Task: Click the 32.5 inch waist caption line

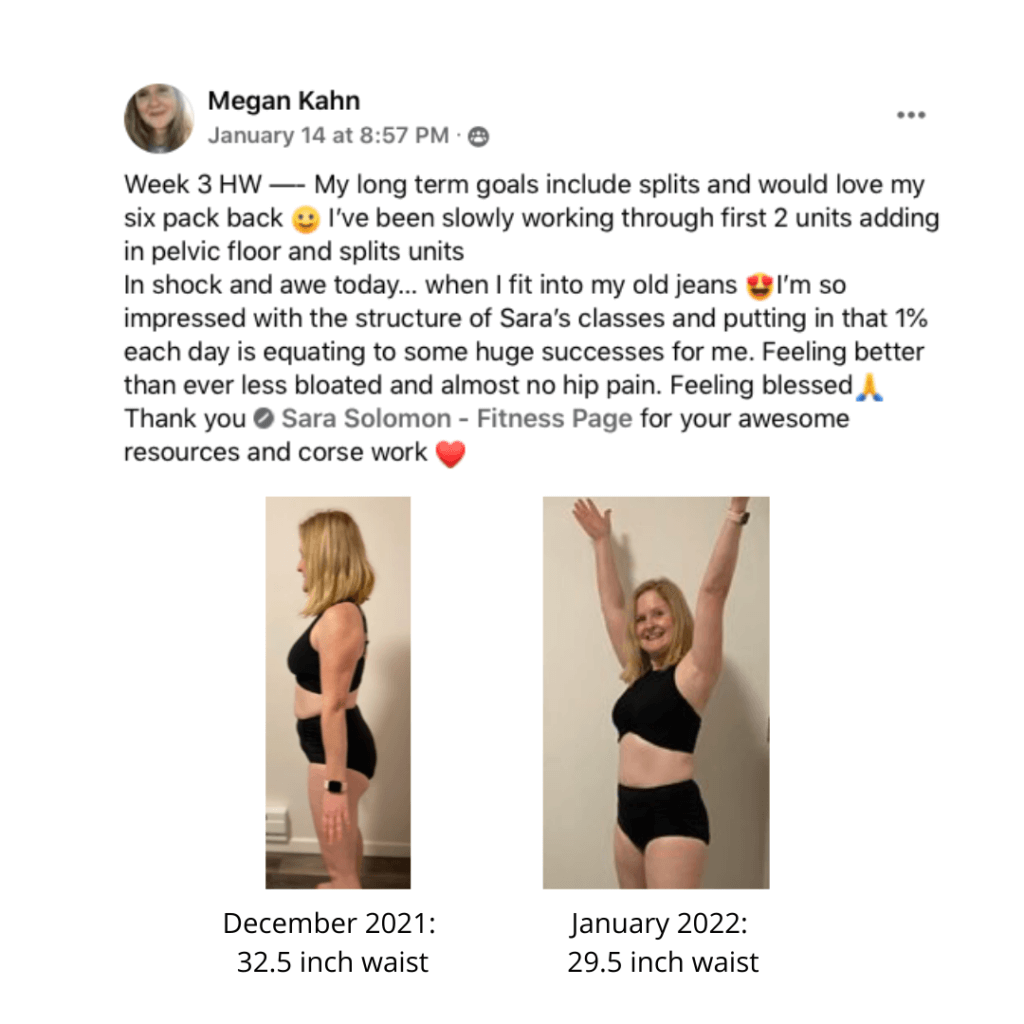Action: 332,962
